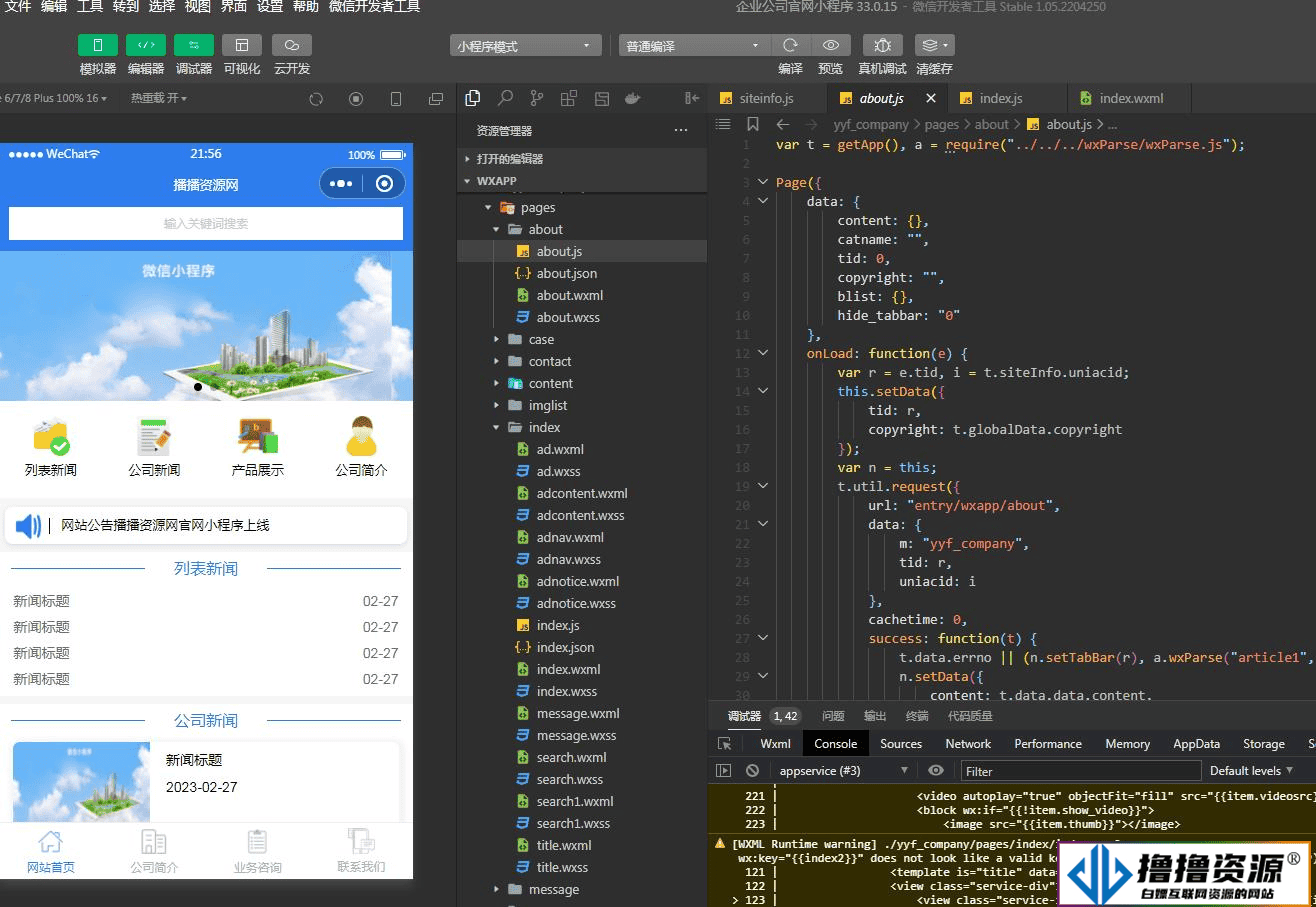The image size is (1316, 907).
Task: Open the explorer files icon
Action: (474, 98)
